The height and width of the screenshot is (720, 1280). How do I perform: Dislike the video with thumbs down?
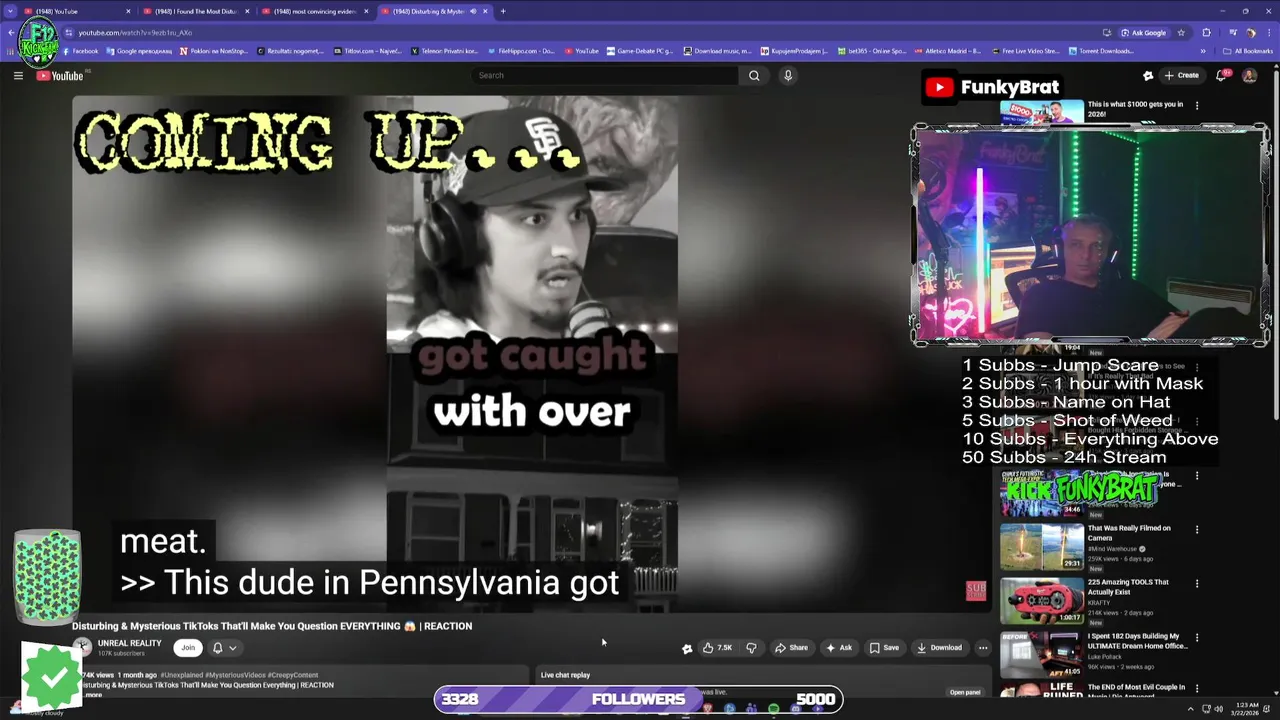752,648
